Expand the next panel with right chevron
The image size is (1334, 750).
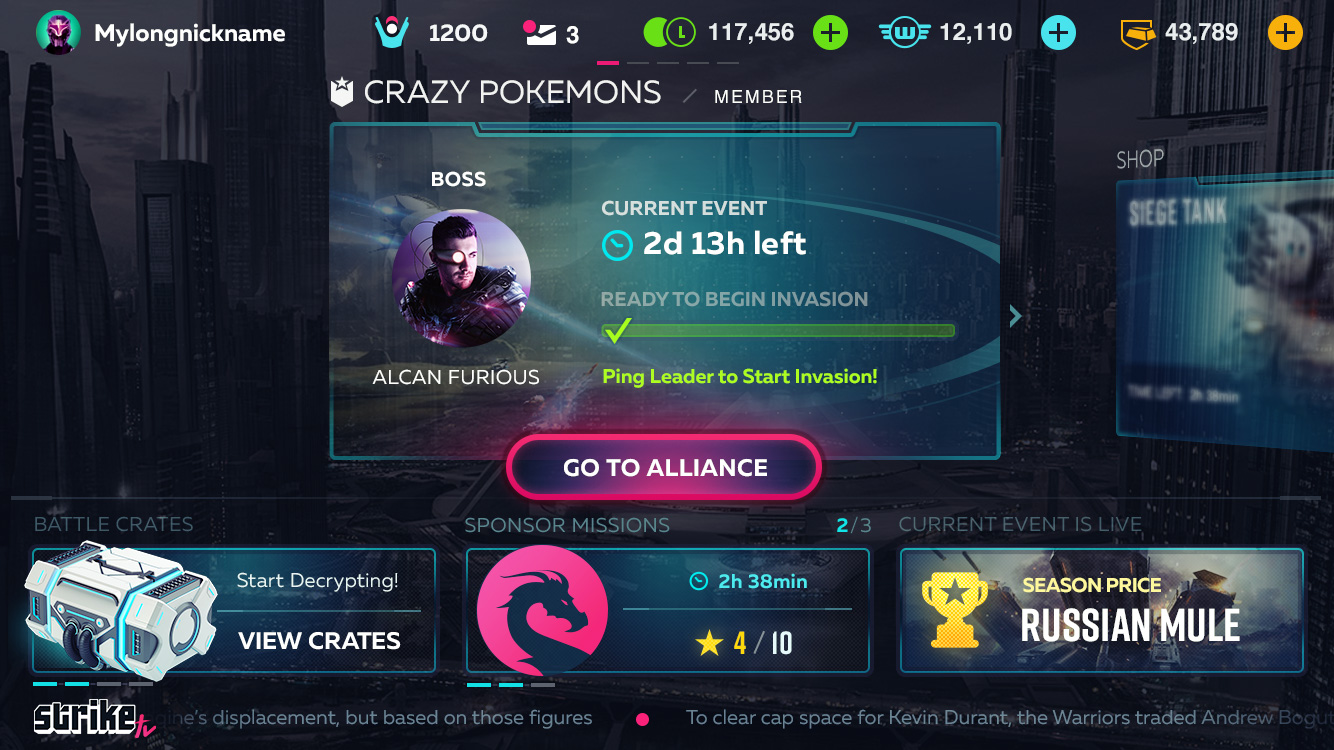(1015, 317)
